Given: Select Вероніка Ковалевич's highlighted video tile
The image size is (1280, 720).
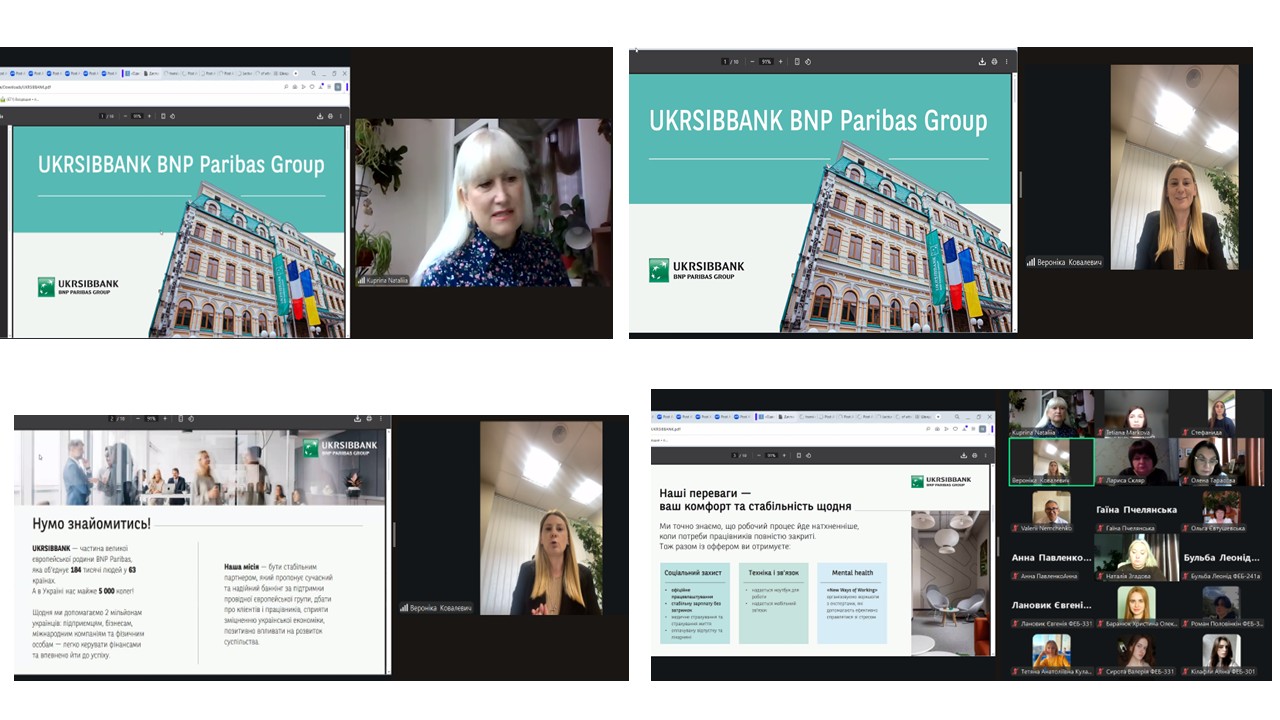Looking at the screenshot, I should [x=1051, y=462].
